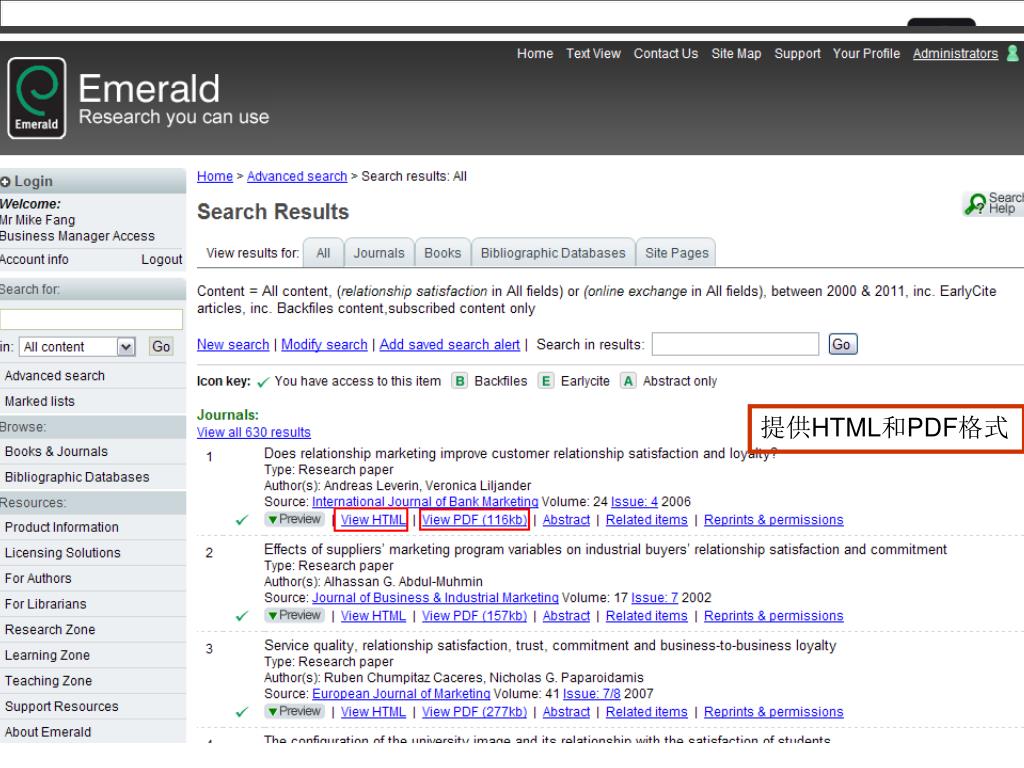
Task: Open the Search Help icon
Action: [x=993, y=204]
